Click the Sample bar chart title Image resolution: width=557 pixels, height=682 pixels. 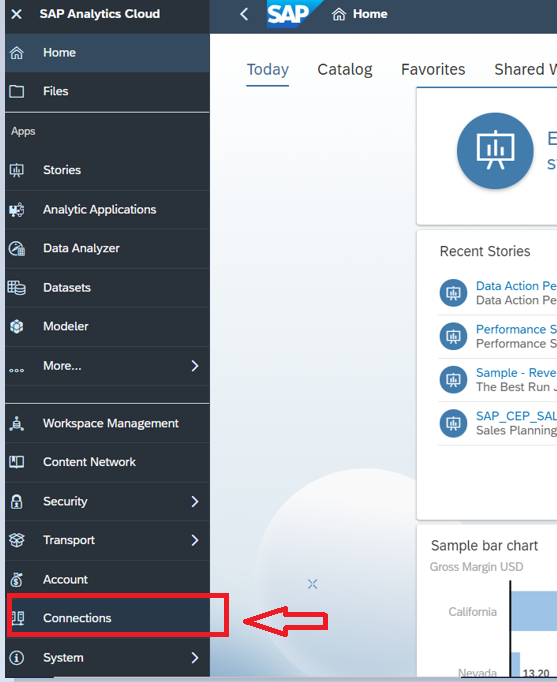[x=484, y=545]
